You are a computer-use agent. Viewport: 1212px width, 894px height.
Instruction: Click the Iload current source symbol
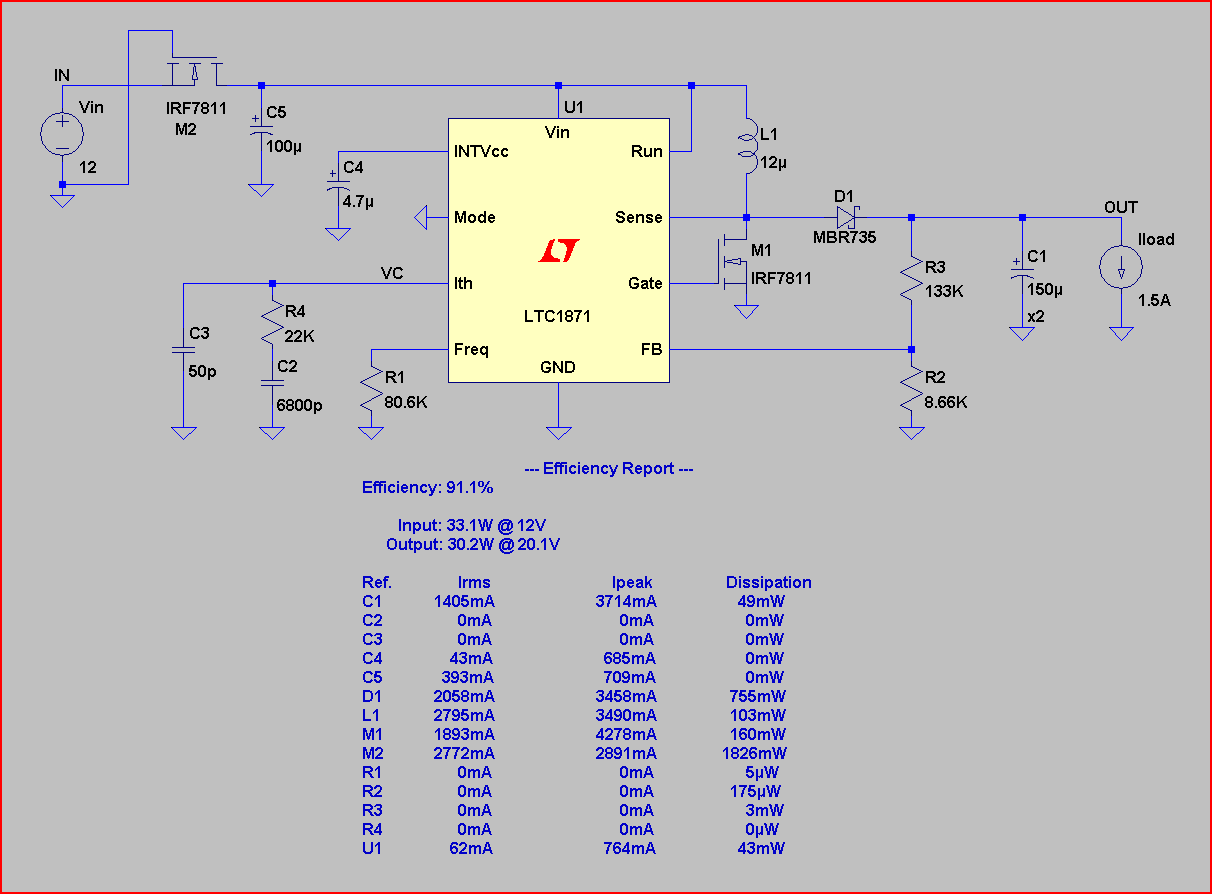(1121, 268)
